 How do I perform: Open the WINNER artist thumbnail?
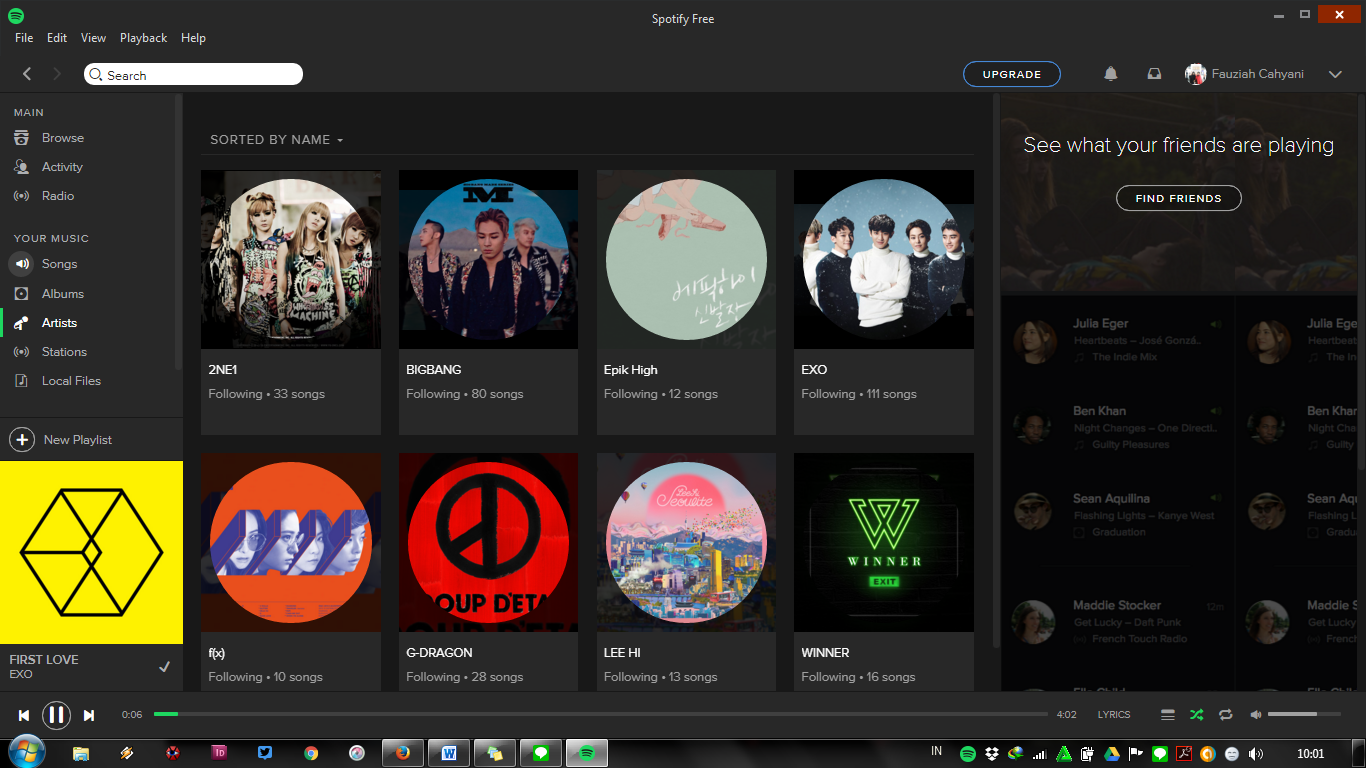pos(884,542)
